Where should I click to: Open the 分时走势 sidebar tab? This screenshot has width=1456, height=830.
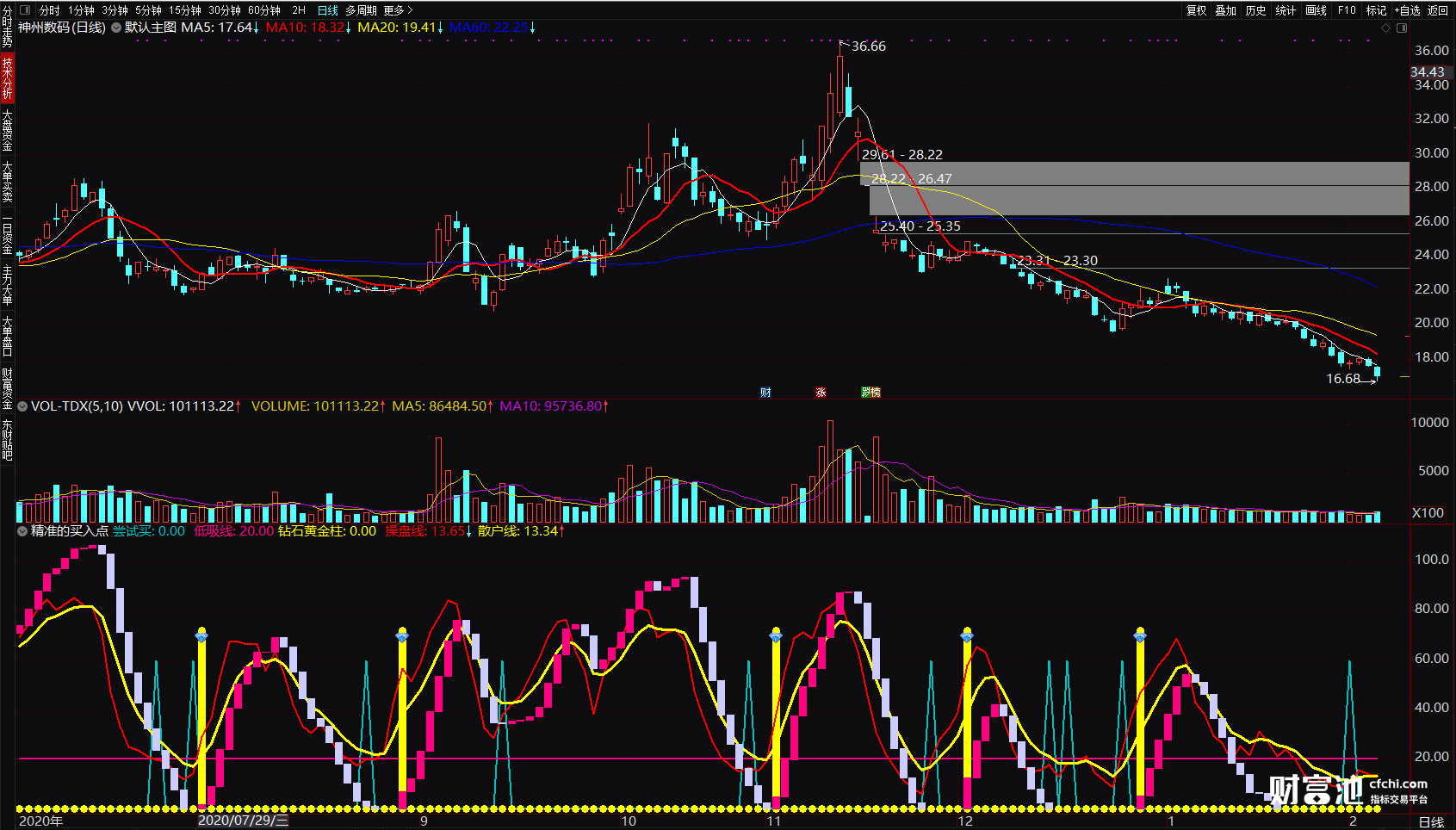7,25
